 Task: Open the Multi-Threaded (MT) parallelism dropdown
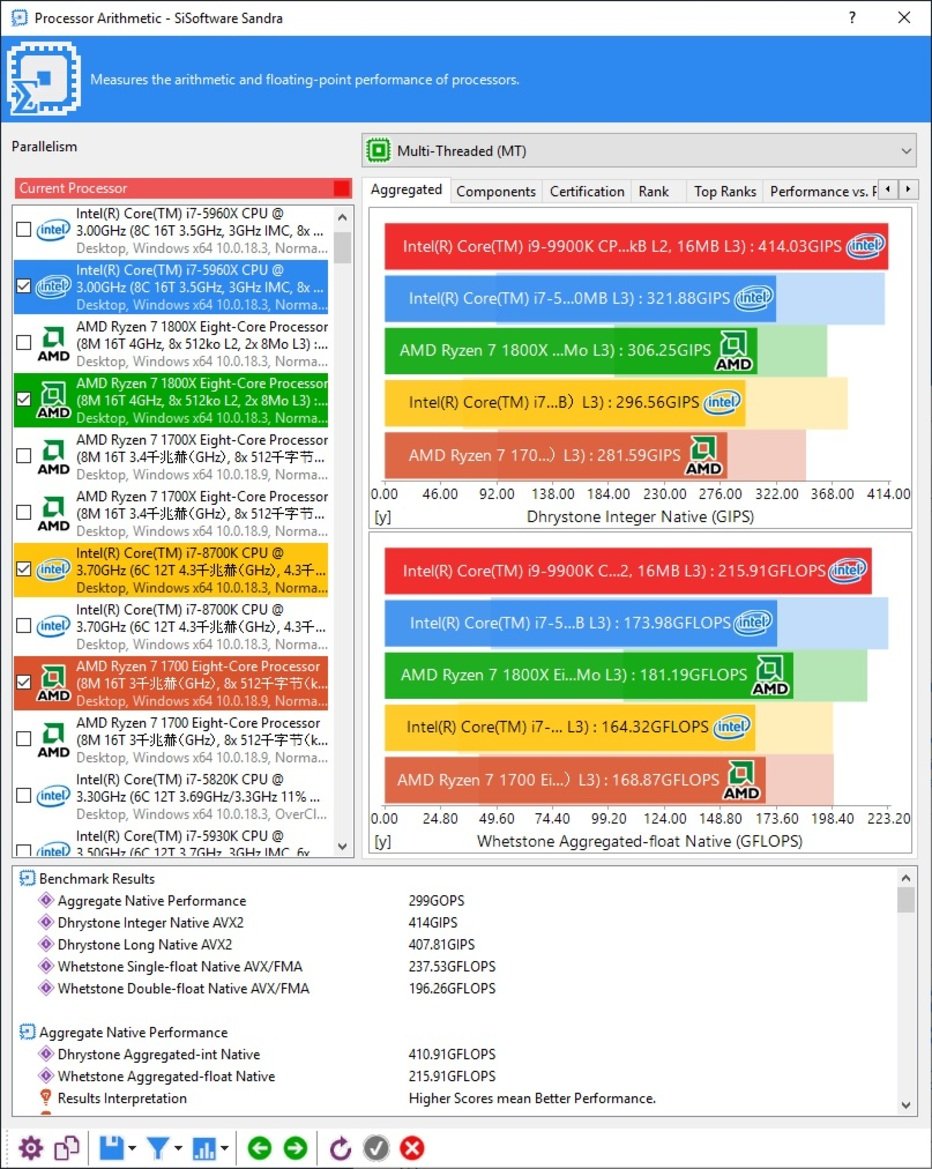(640, 151)
